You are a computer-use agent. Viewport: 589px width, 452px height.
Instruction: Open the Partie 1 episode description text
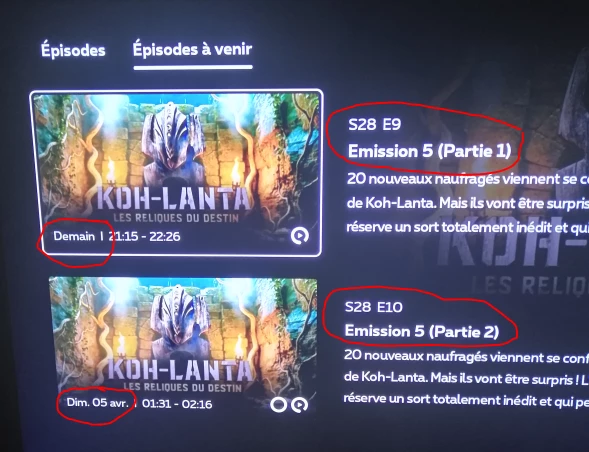click(467, 203)
